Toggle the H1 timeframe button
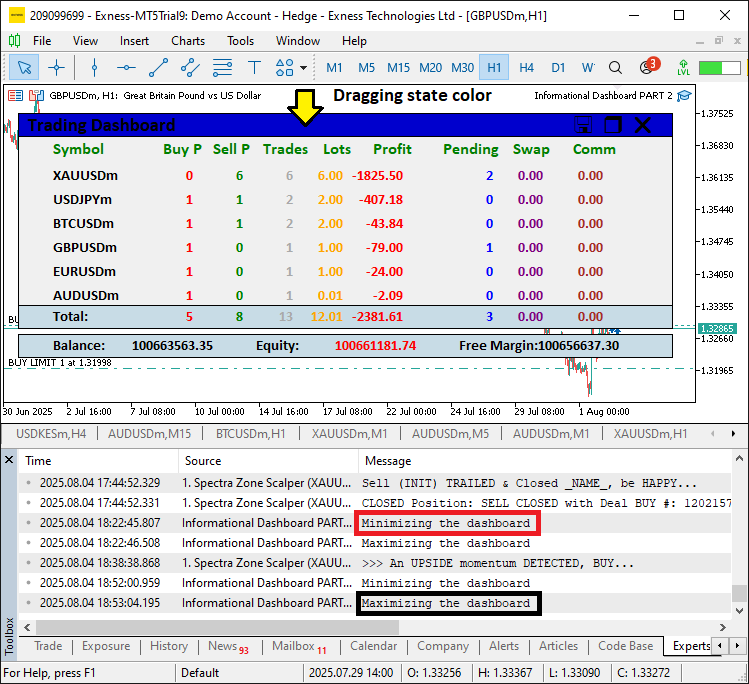Image resolution: width=749 pixels, height=684 pixels. pos(494,67)
